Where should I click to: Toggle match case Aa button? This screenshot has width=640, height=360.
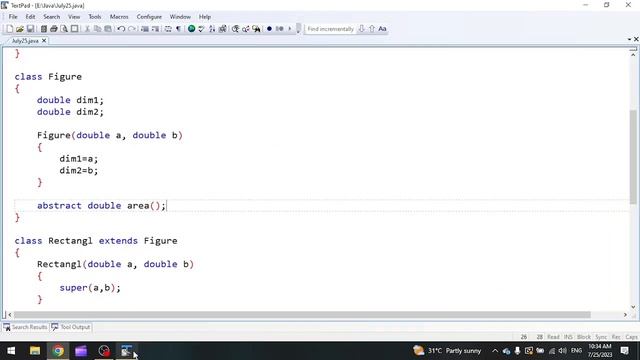click(382, 29)
